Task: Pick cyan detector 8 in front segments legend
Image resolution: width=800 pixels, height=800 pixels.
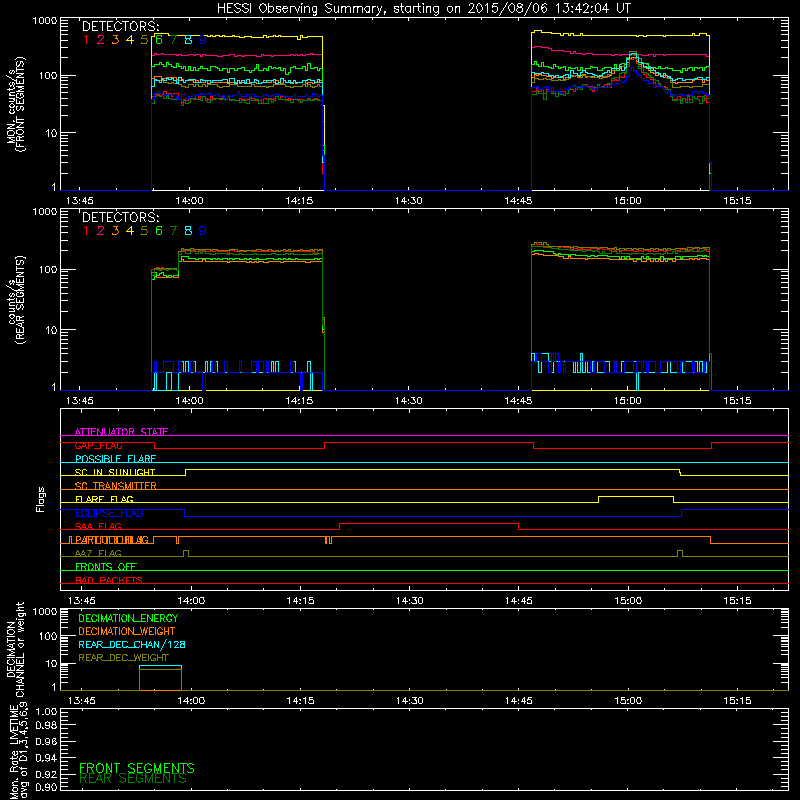Action: coord(188,39)
